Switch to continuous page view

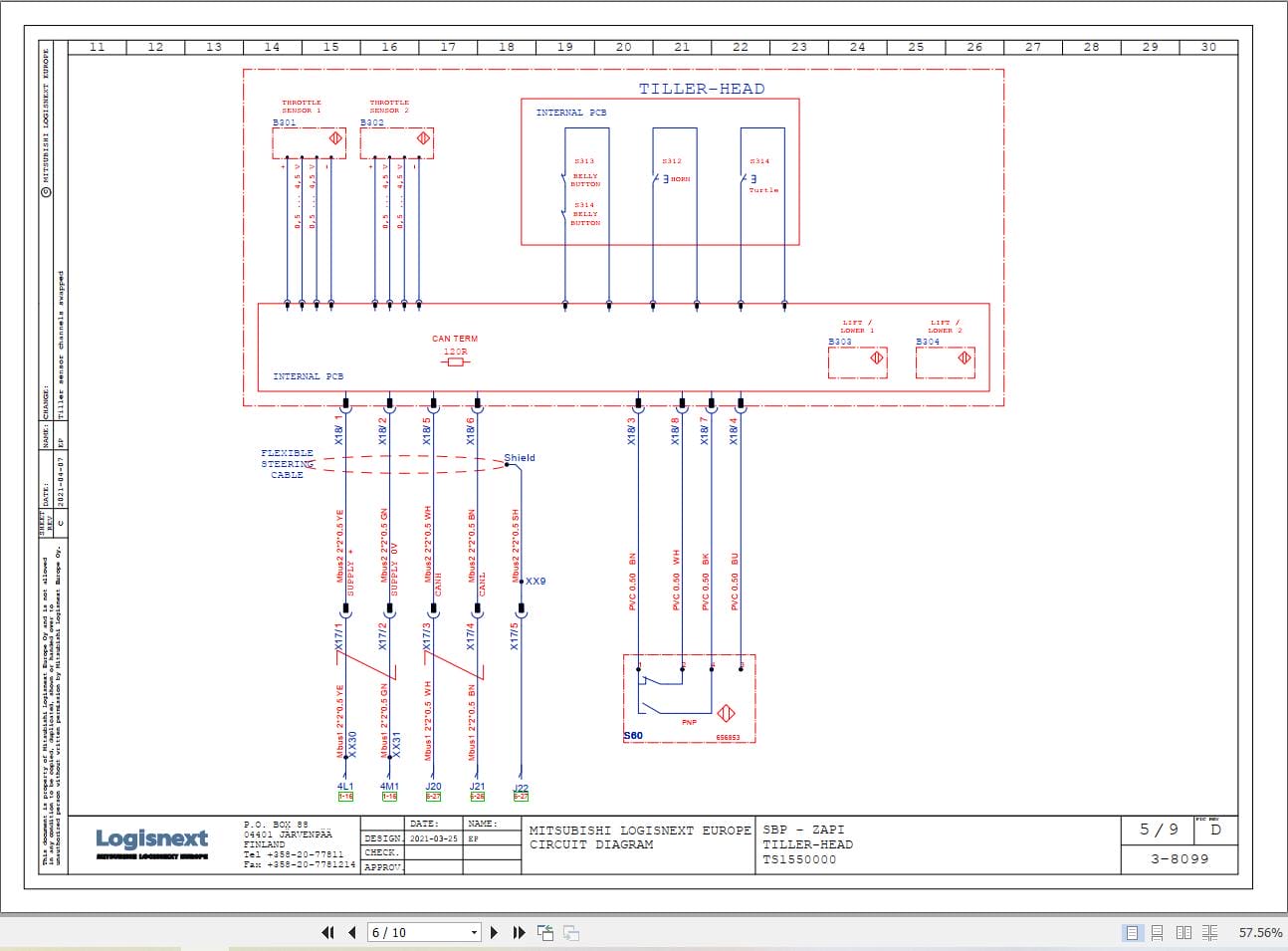point(1157,932)
